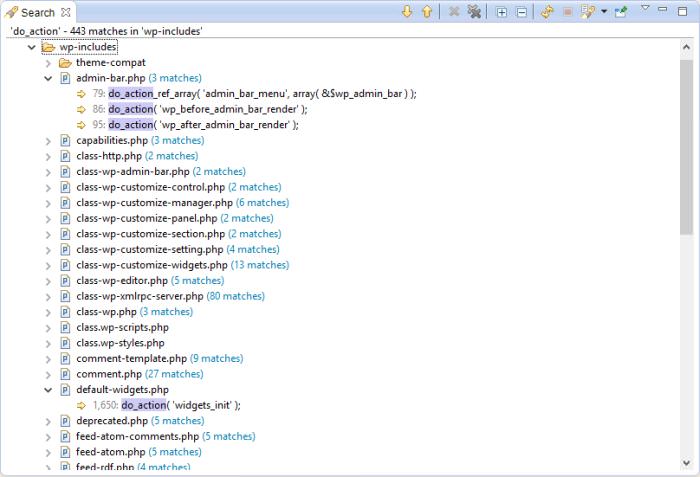Expand deprecated.php matches
Screen dimensions: 700x477
pyautogui.click(x=48, y=422)
